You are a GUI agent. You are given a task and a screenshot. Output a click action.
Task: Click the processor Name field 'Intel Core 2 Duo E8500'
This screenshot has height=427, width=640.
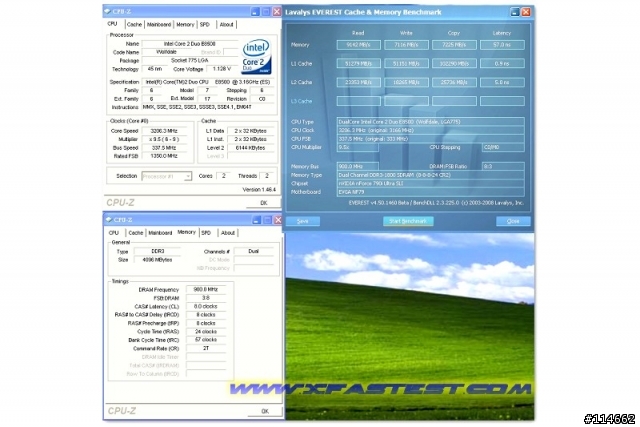point(190,44)
